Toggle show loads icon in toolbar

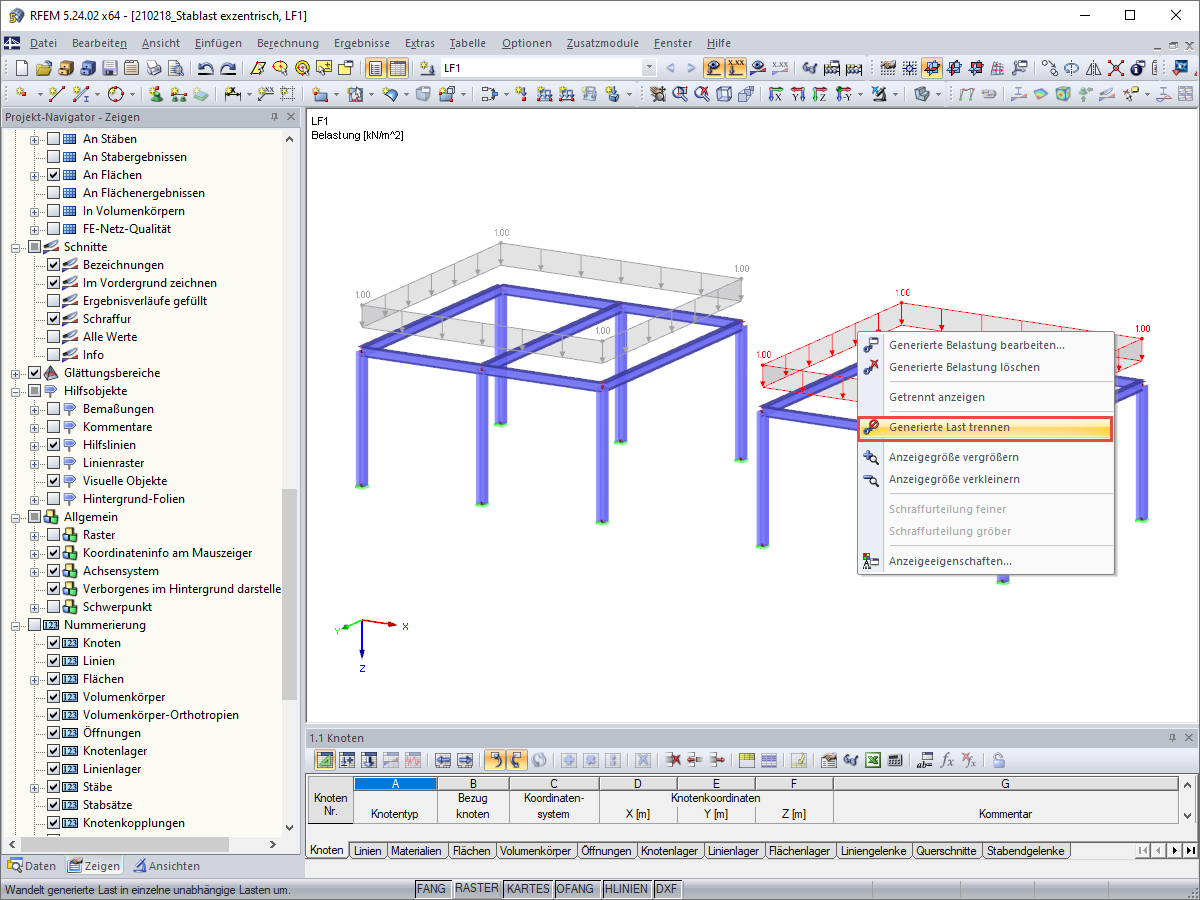715,68
